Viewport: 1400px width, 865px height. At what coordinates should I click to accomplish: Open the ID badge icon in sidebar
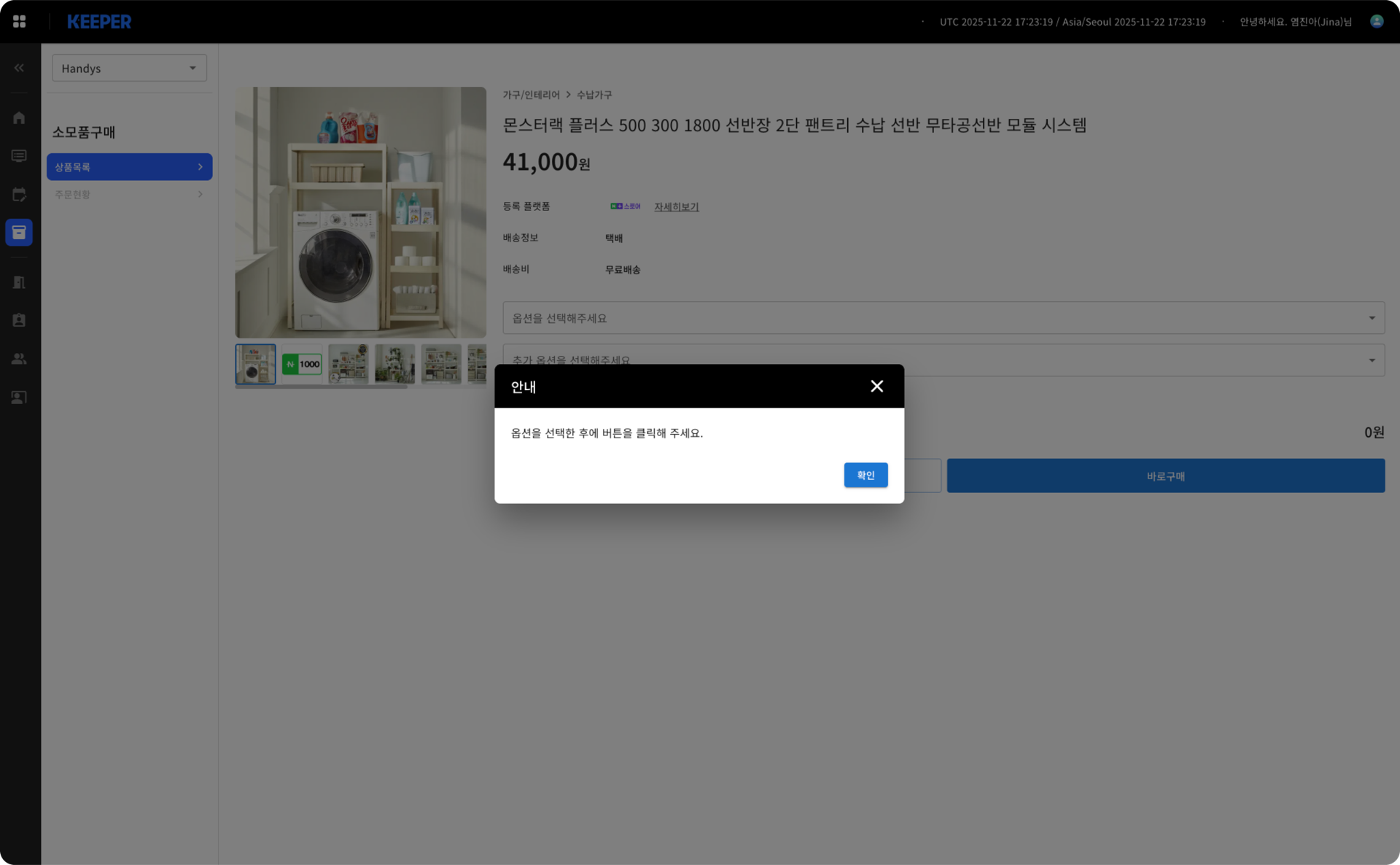pos(19,320)
